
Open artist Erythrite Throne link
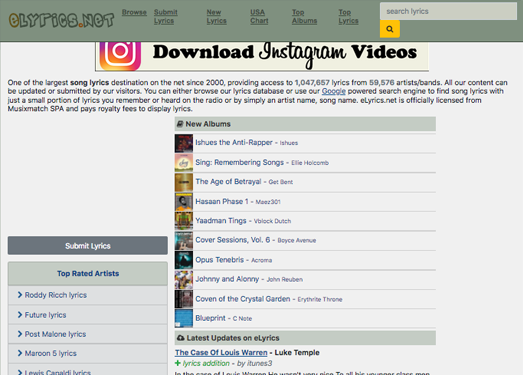(320, 299)
